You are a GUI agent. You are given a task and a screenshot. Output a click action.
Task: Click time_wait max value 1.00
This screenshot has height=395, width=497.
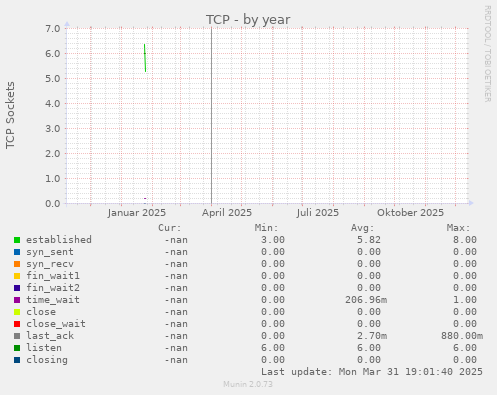tap(465, 300)
